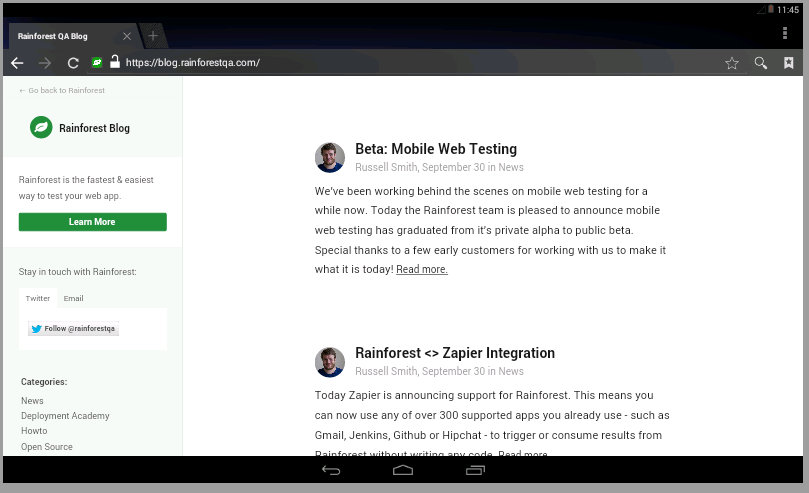This screenshot has height=493, width=809.
Task: Reload the page with refresh icon
Action: (x=73, y=63)
